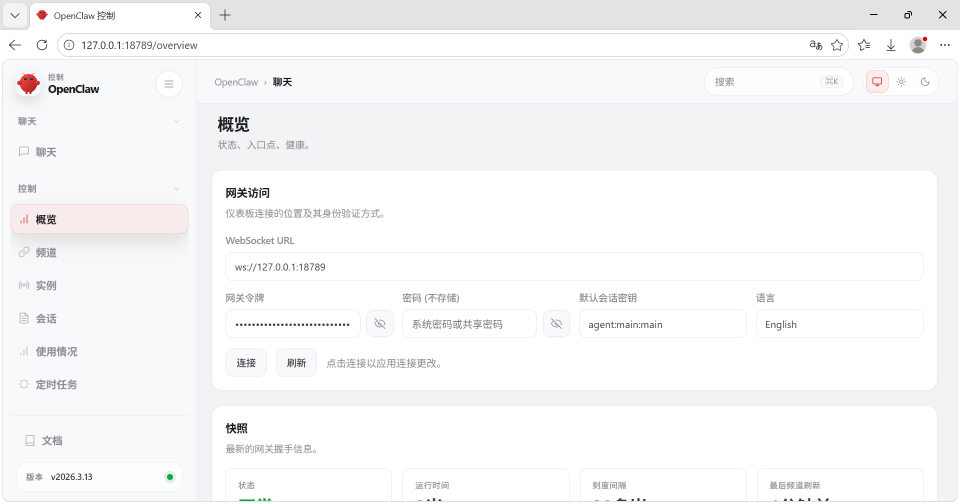This screenshot has height=504, width=960.
Task: Open tab list dropdown chevron
Action: 15,15
